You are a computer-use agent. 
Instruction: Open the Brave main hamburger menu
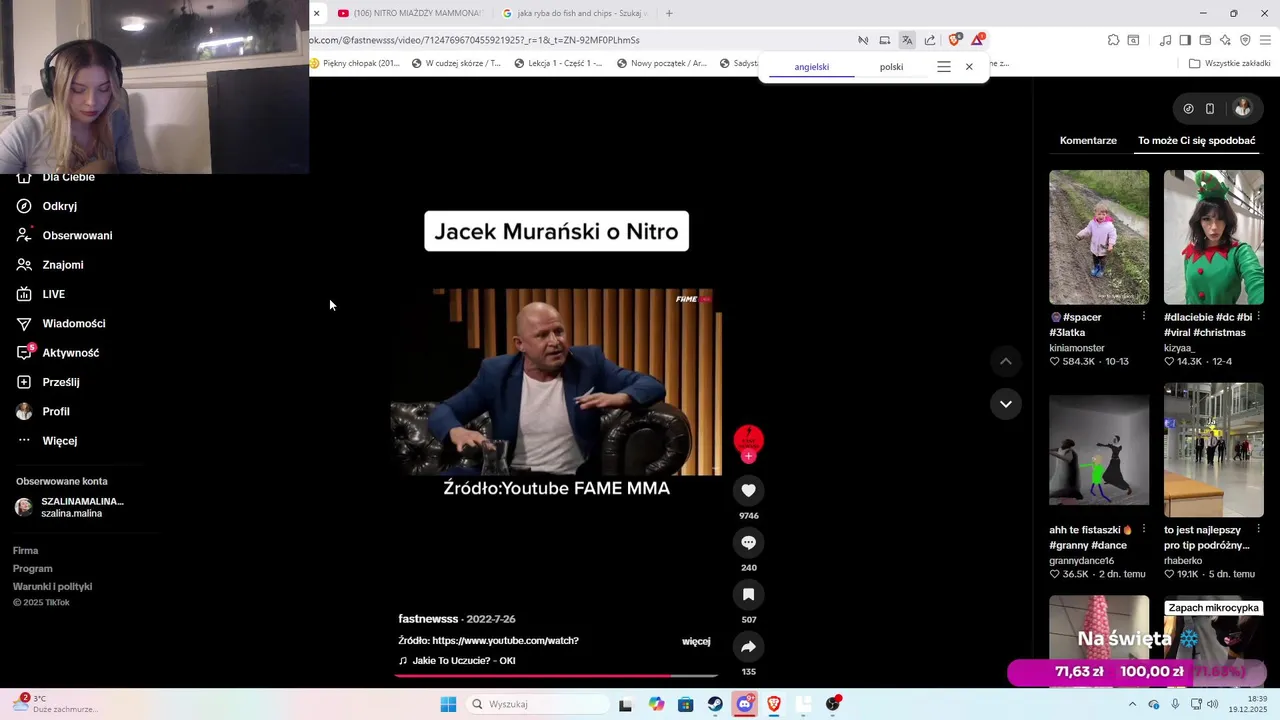pyautogui.click(x=1265, y=40)
